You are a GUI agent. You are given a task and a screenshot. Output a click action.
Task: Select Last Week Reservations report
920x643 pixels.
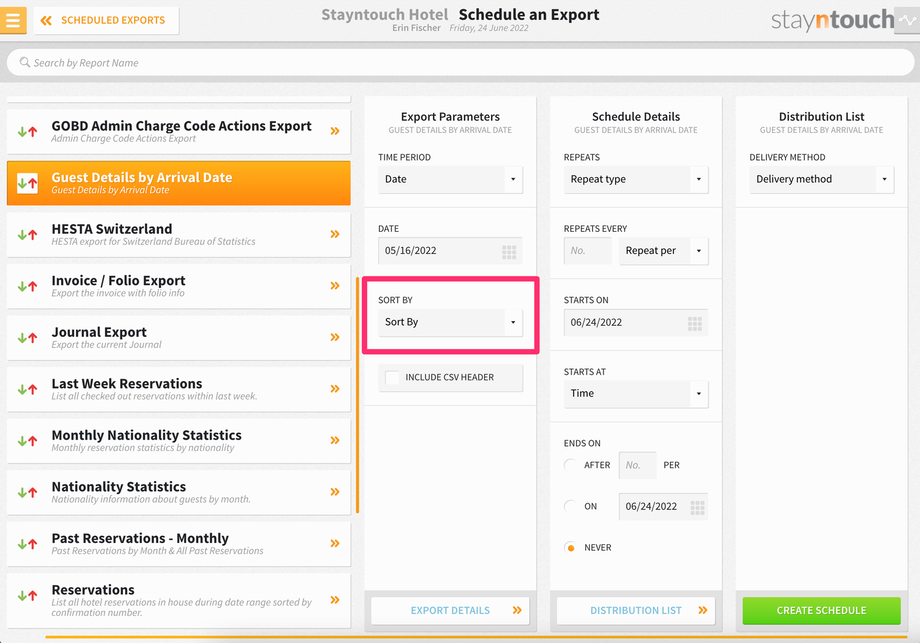tap(178, 389)
